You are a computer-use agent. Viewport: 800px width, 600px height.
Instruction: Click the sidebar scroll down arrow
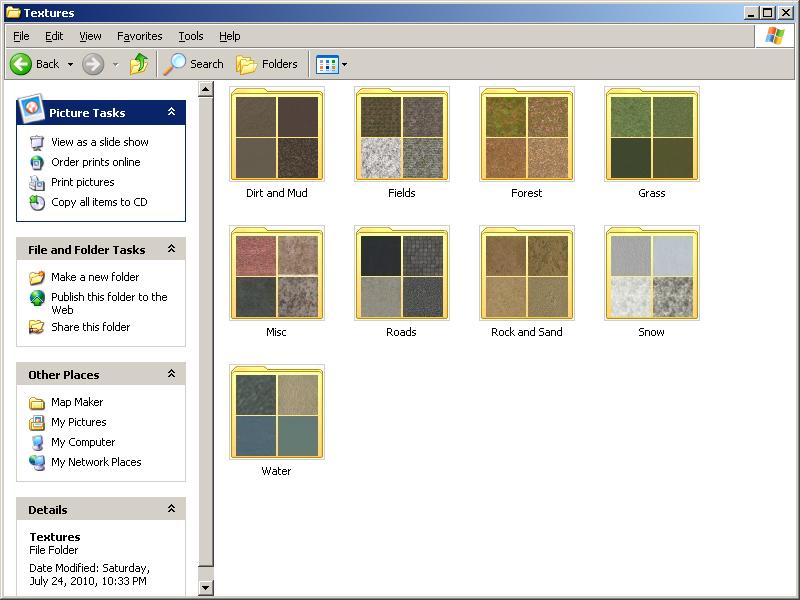206,588
